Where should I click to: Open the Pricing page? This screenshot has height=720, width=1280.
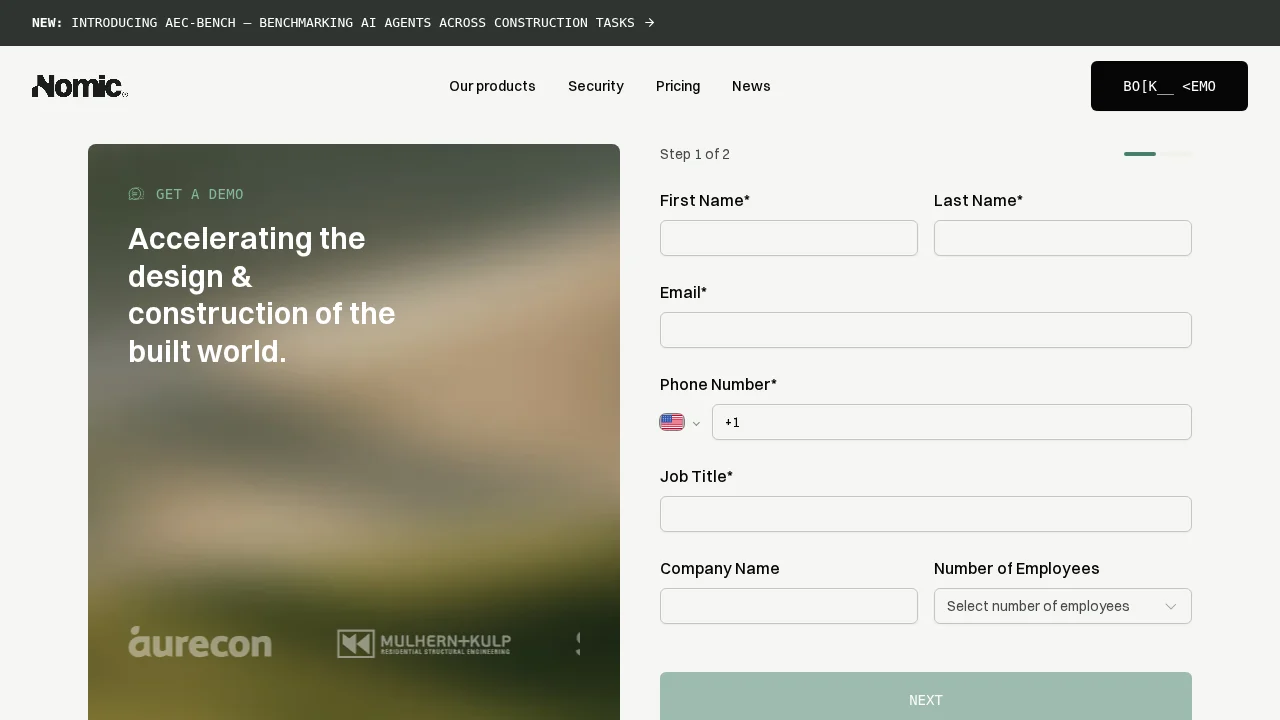click(678, 86)
